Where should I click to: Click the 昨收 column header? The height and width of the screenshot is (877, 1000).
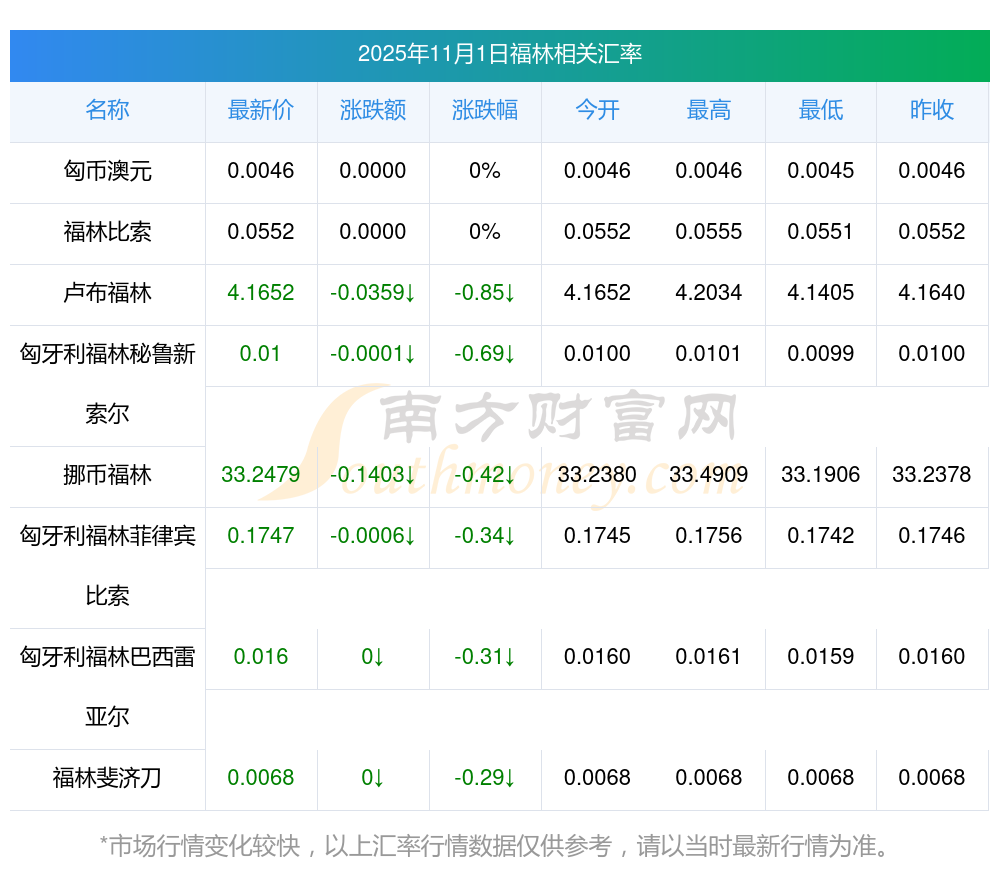[x=932, y=111]
